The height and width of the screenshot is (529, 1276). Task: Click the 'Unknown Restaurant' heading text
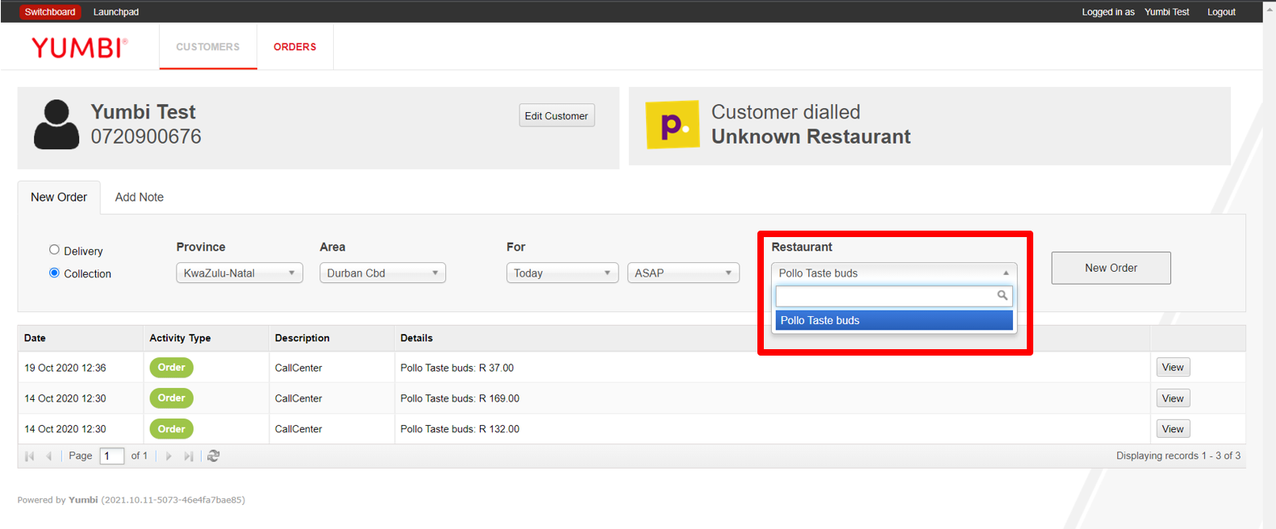[811, 137]
